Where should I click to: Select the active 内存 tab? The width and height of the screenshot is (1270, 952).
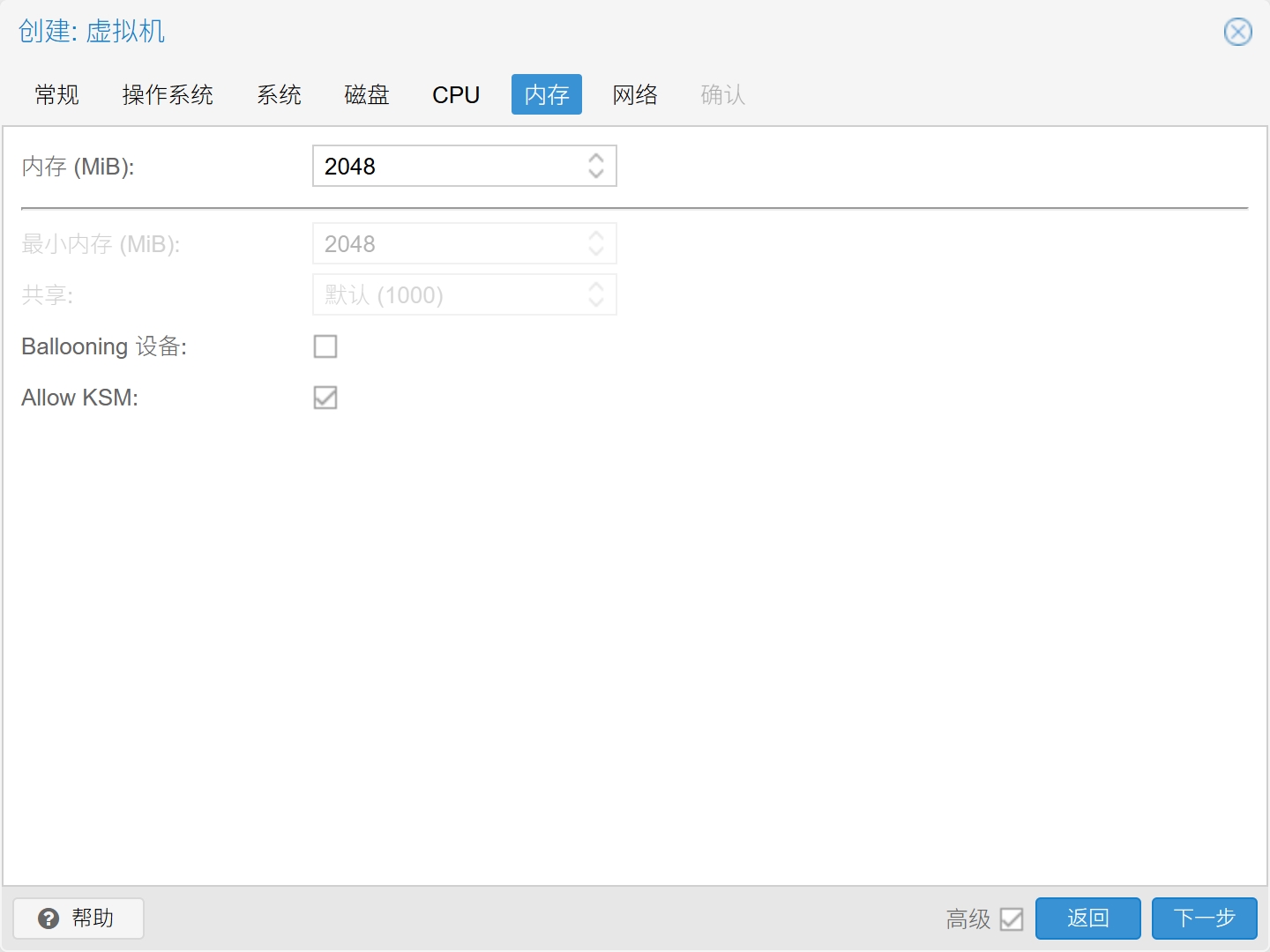pos(547,94)
